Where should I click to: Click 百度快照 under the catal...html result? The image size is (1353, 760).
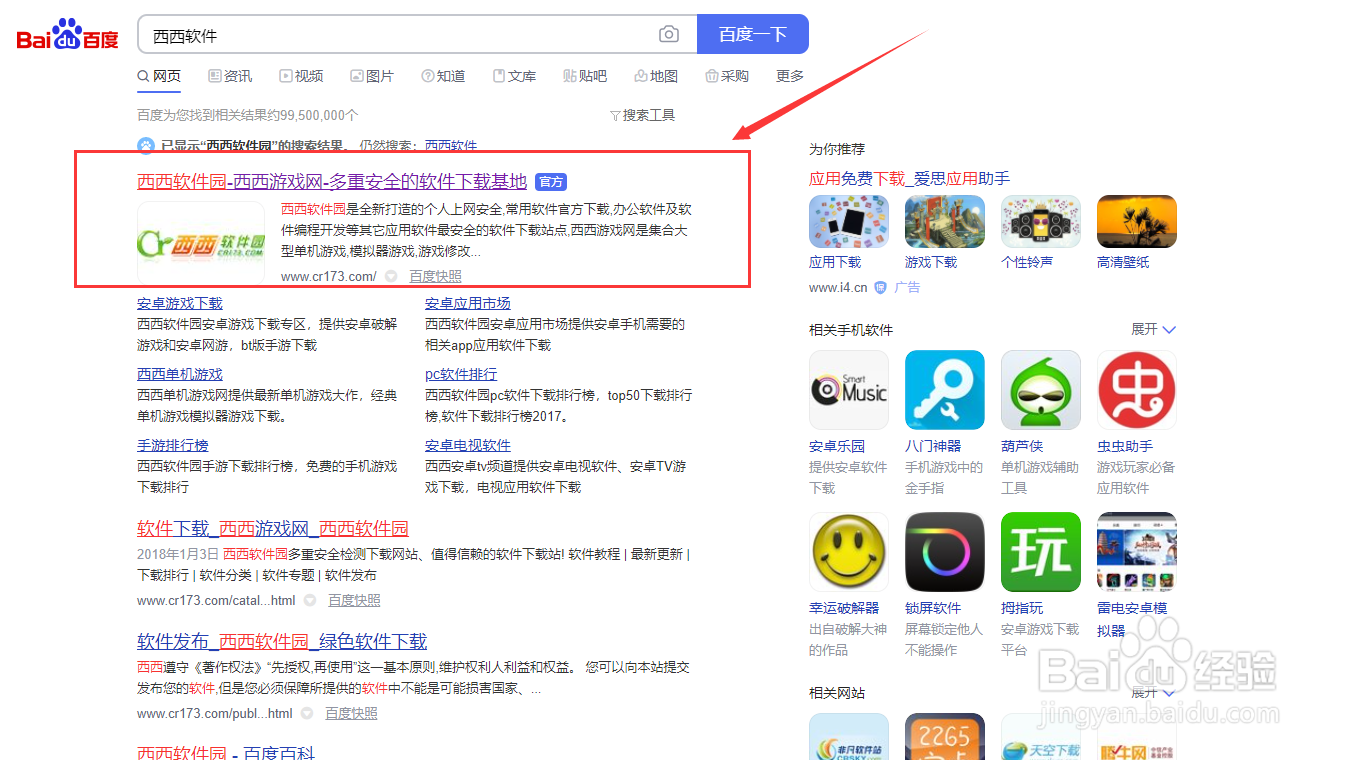click(x=354, y=600)
